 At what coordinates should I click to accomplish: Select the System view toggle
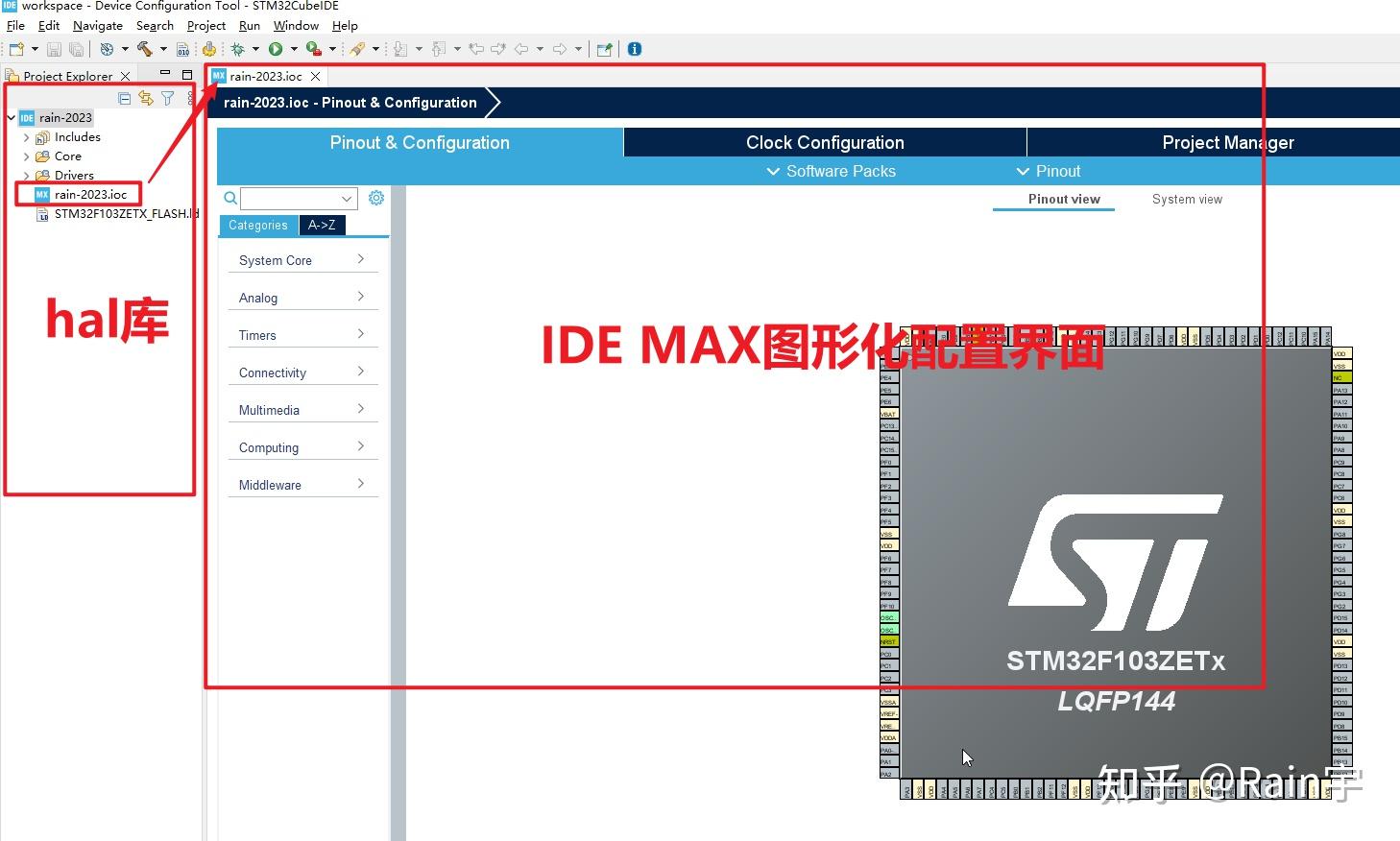1187,199
